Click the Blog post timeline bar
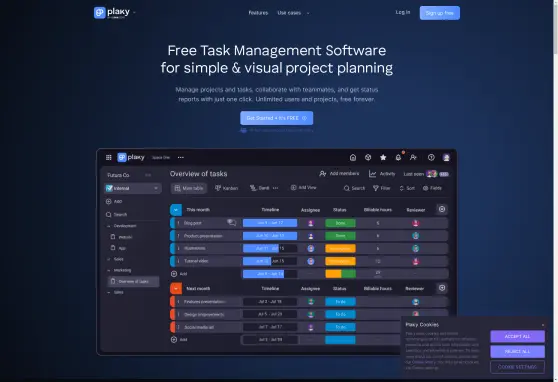Image resolution: width=558 pixels, height=382 pixels. [270, 223]
